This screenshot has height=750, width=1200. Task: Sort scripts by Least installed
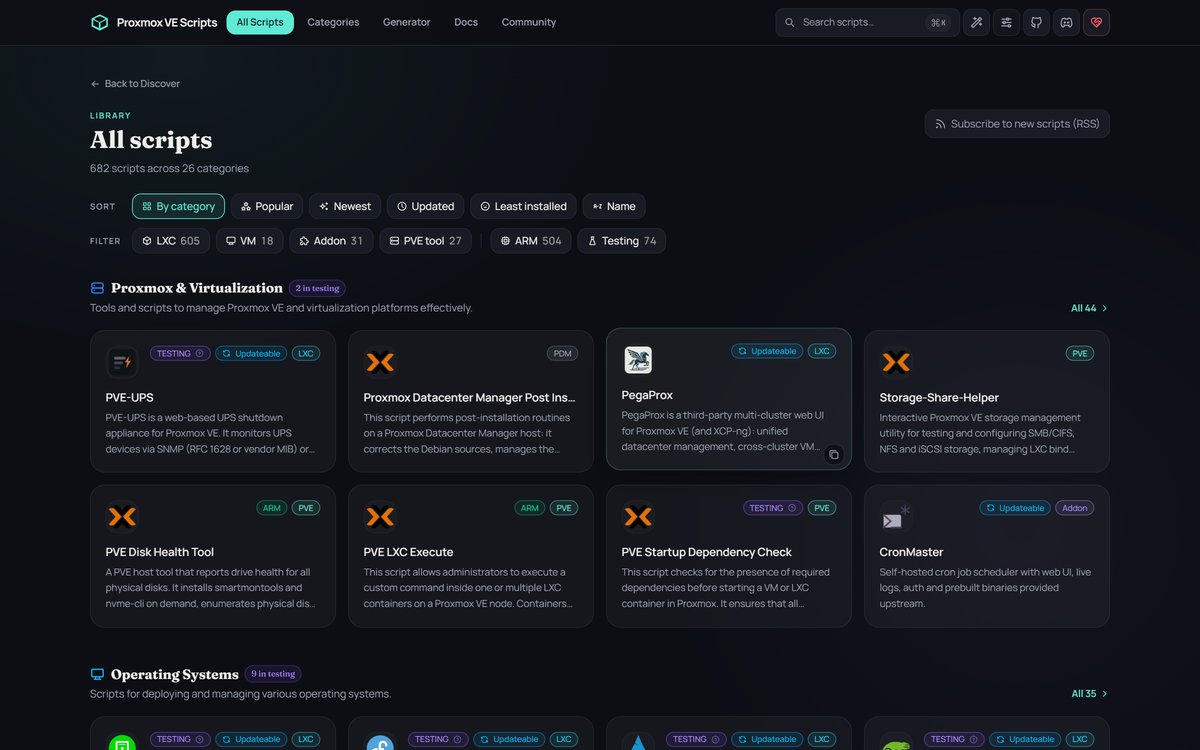coord(523,206)
